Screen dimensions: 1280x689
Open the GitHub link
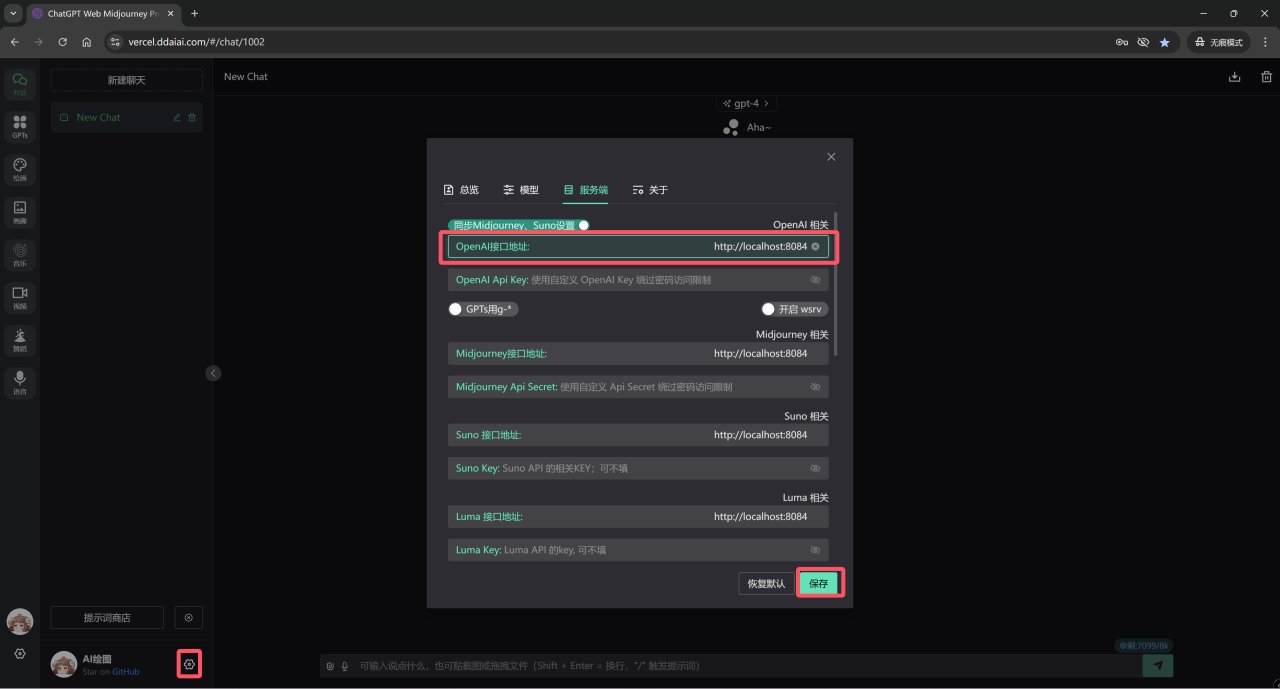126,672
